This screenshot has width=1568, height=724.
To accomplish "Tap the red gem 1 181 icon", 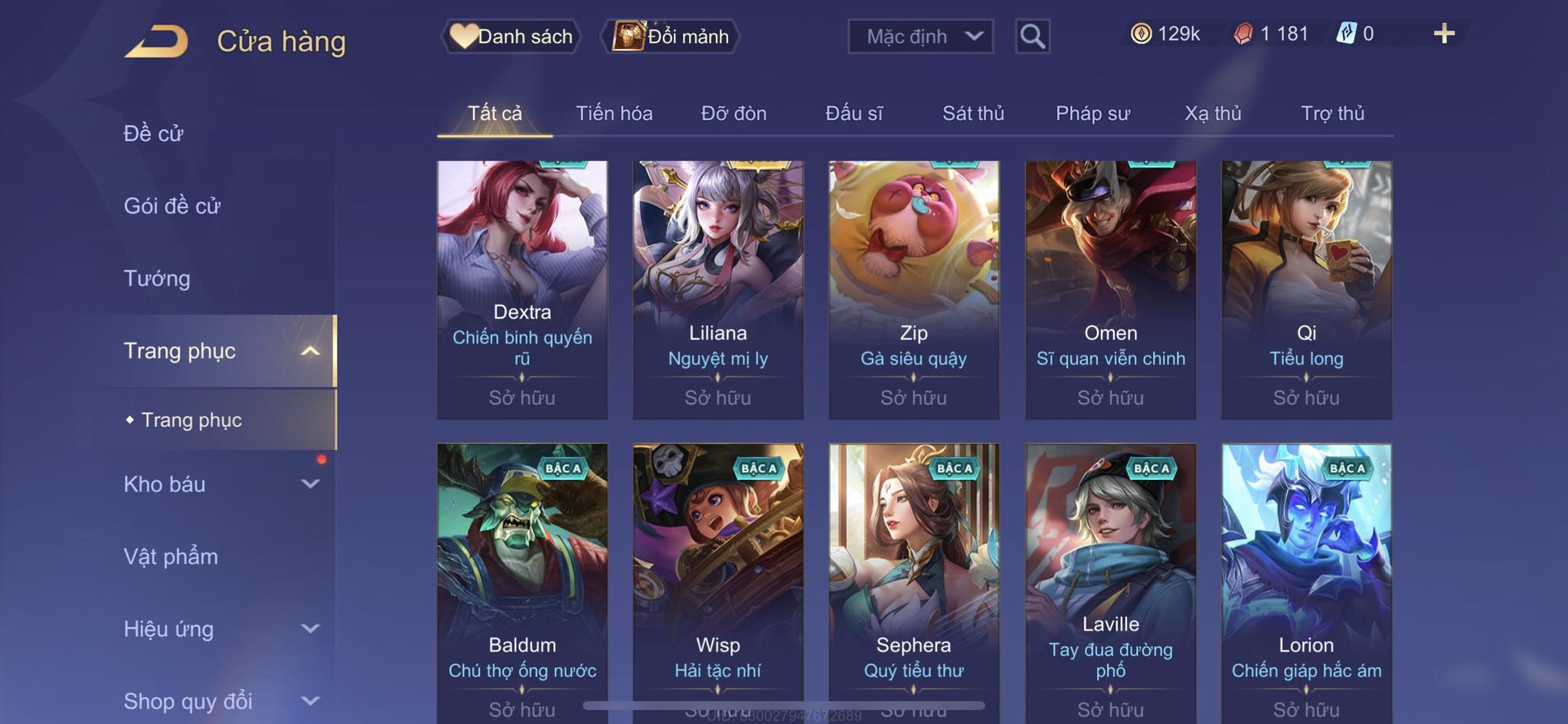I will (x=1243, y=34).
